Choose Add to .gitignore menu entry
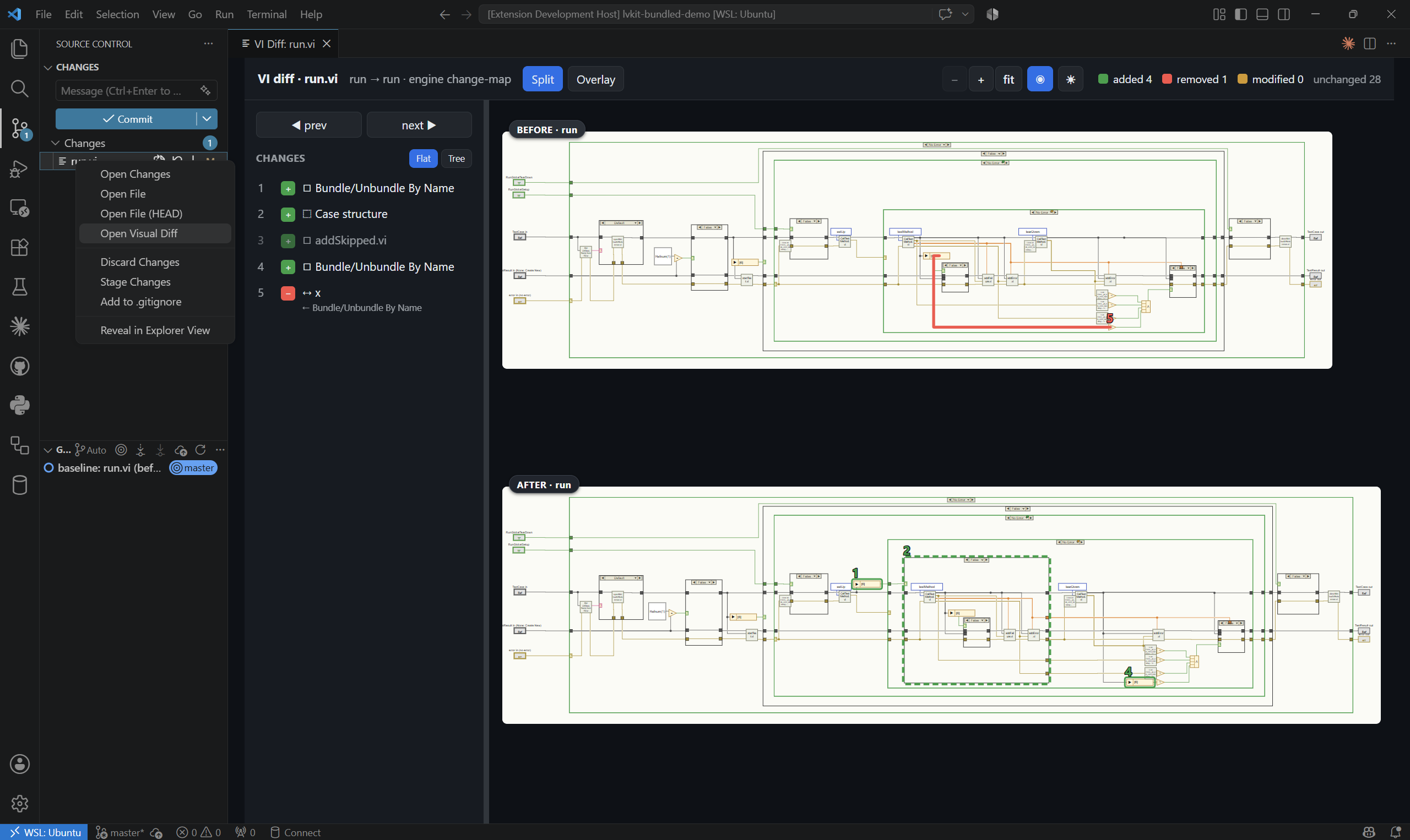Screen dimensions: 1410x840 coord(155,302)
